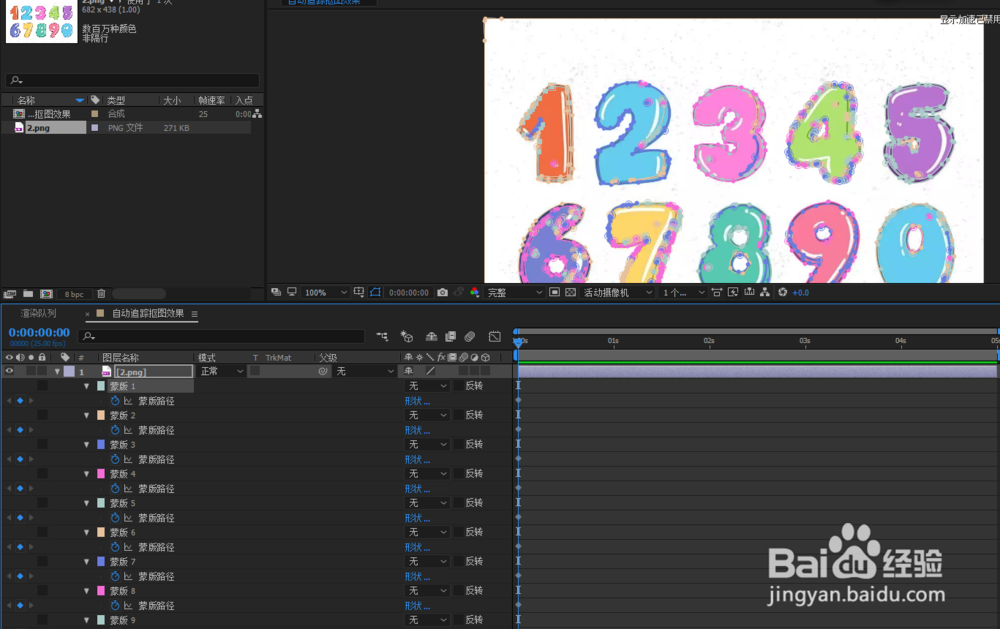Check 反转 box for 蒙版 6
The width and height of the screenshot is (1000, 629).
(x=459, y=532)
